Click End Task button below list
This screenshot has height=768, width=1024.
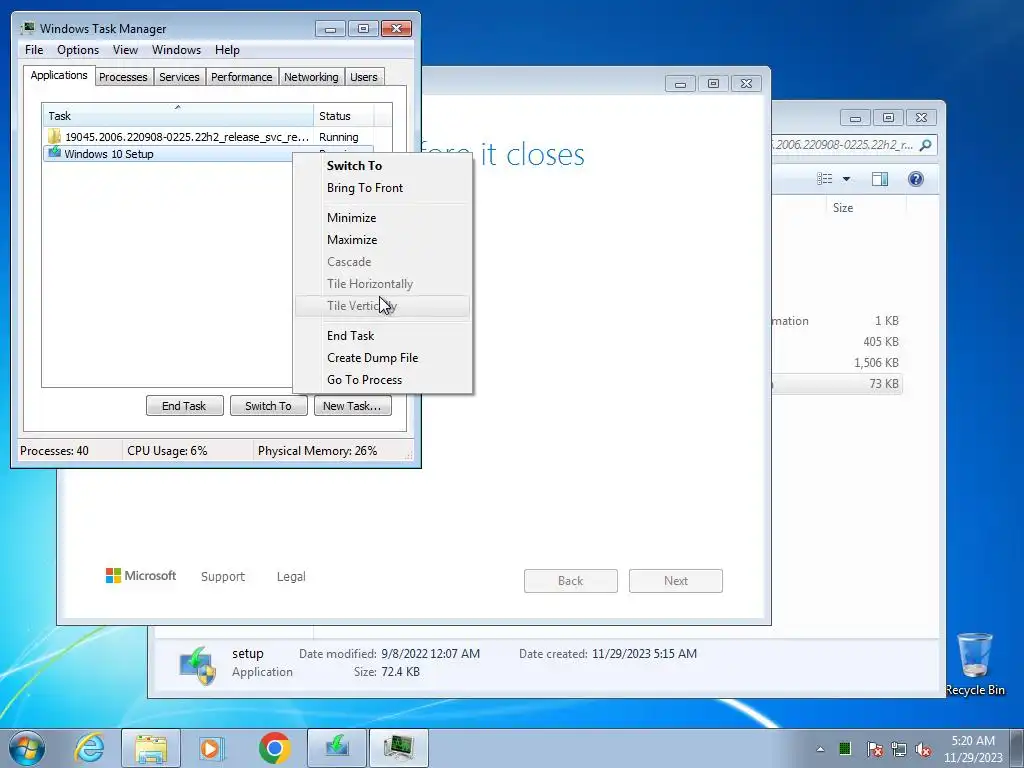[184, 406]
